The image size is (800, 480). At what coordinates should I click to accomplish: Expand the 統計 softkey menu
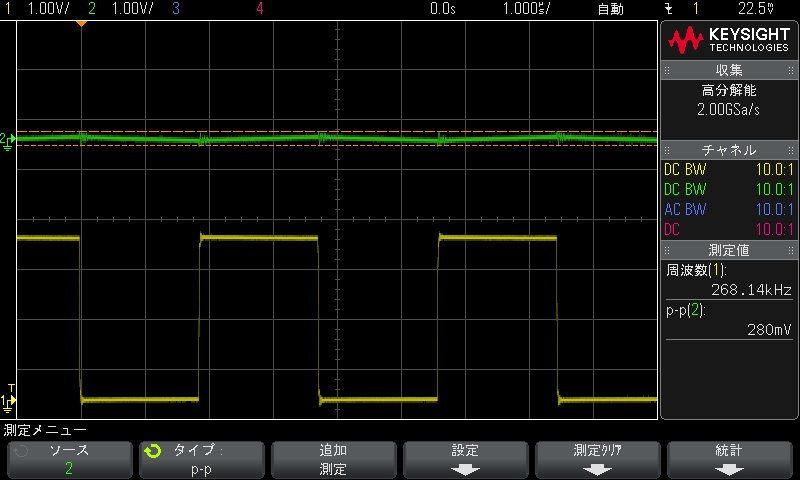click(730, 459)
